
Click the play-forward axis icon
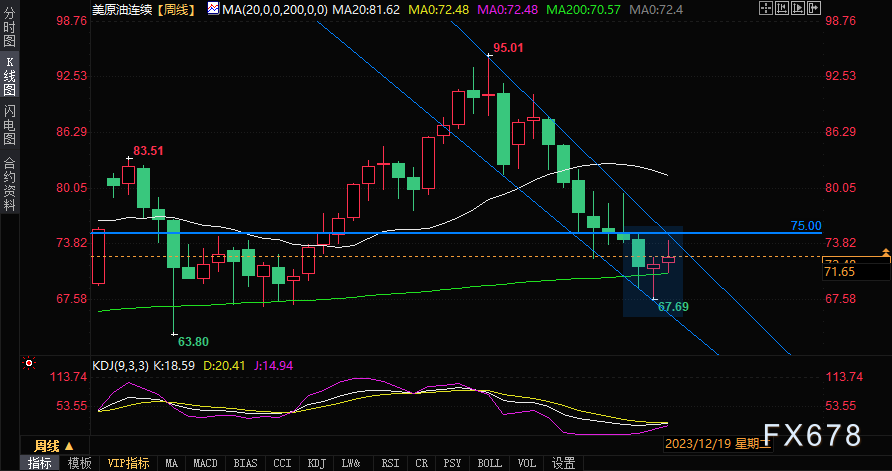click(798, 8)
